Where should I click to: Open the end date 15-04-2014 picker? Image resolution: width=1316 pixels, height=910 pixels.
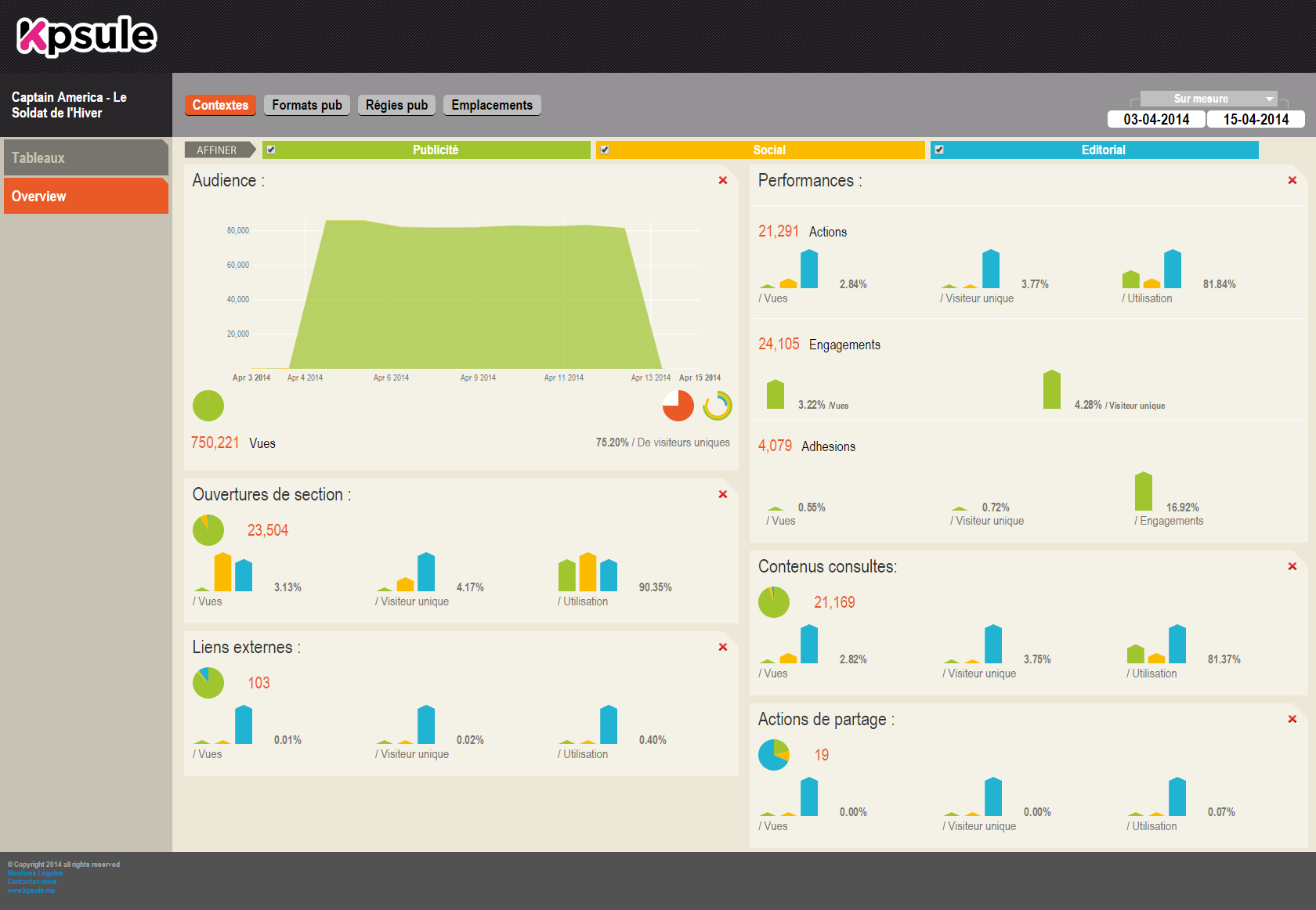pyautogui.click(x=1255, y=119)
